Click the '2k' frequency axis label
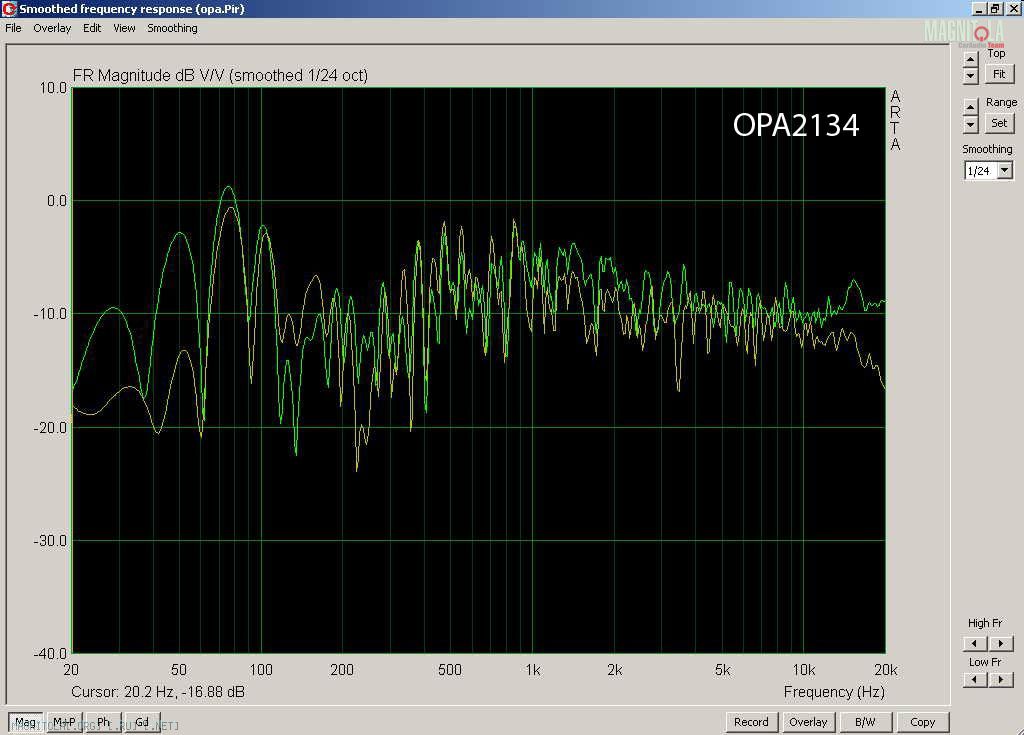The image size is (1024, 735). [614, 670]
